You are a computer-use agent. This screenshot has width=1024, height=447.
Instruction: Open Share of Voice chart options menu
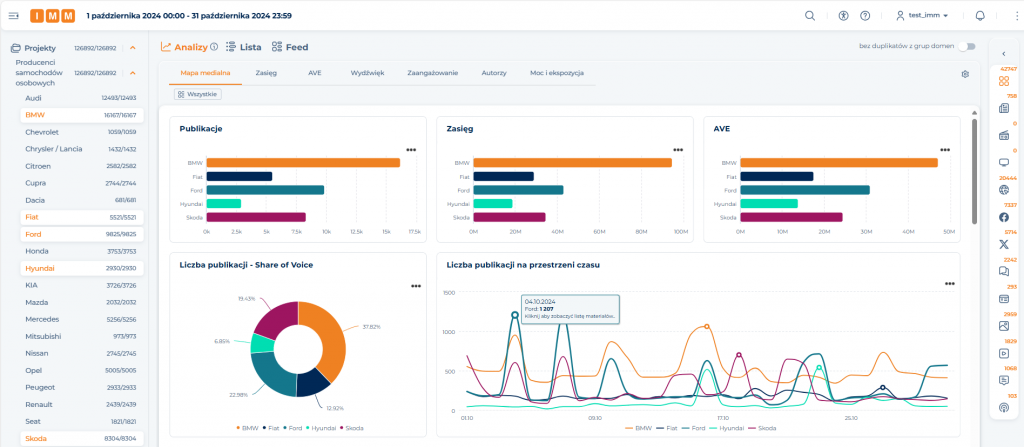pyautogui.click(x=416, y=286)
